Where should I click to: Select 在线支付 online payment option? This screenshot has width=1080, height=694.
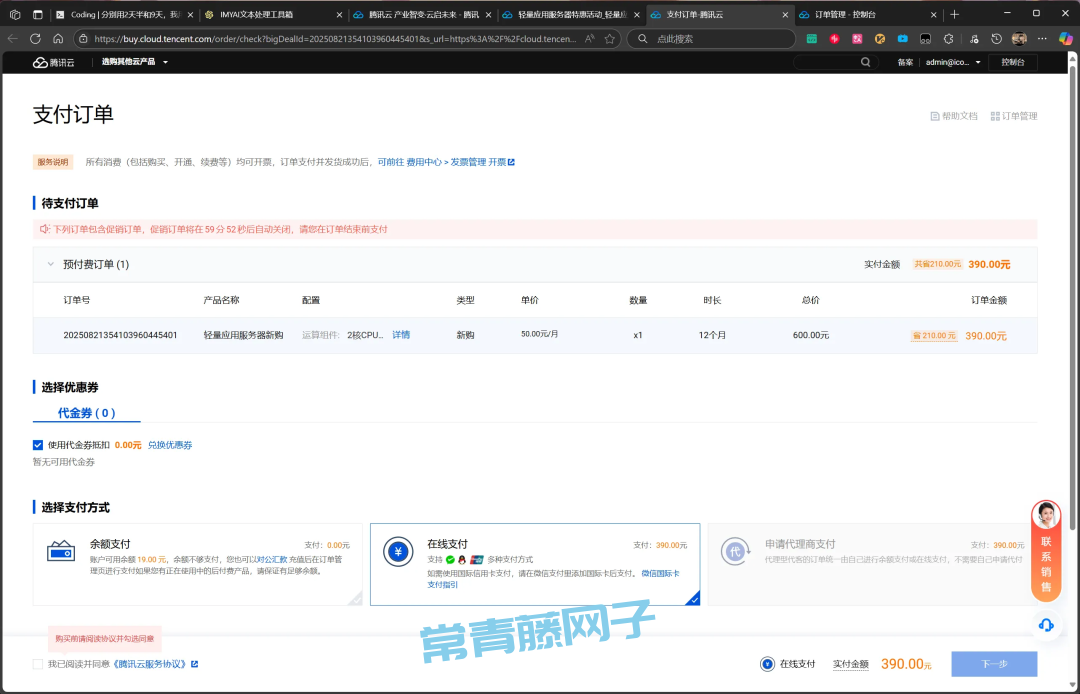535,564
